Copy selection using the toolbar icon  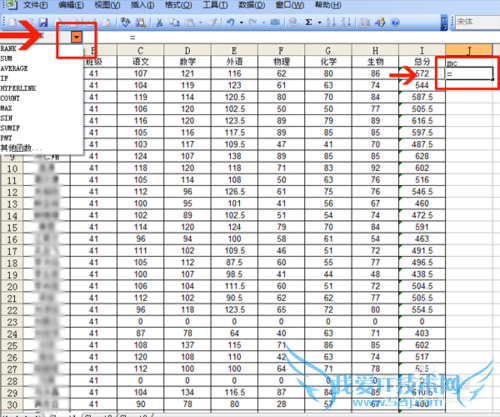[174, 22]
